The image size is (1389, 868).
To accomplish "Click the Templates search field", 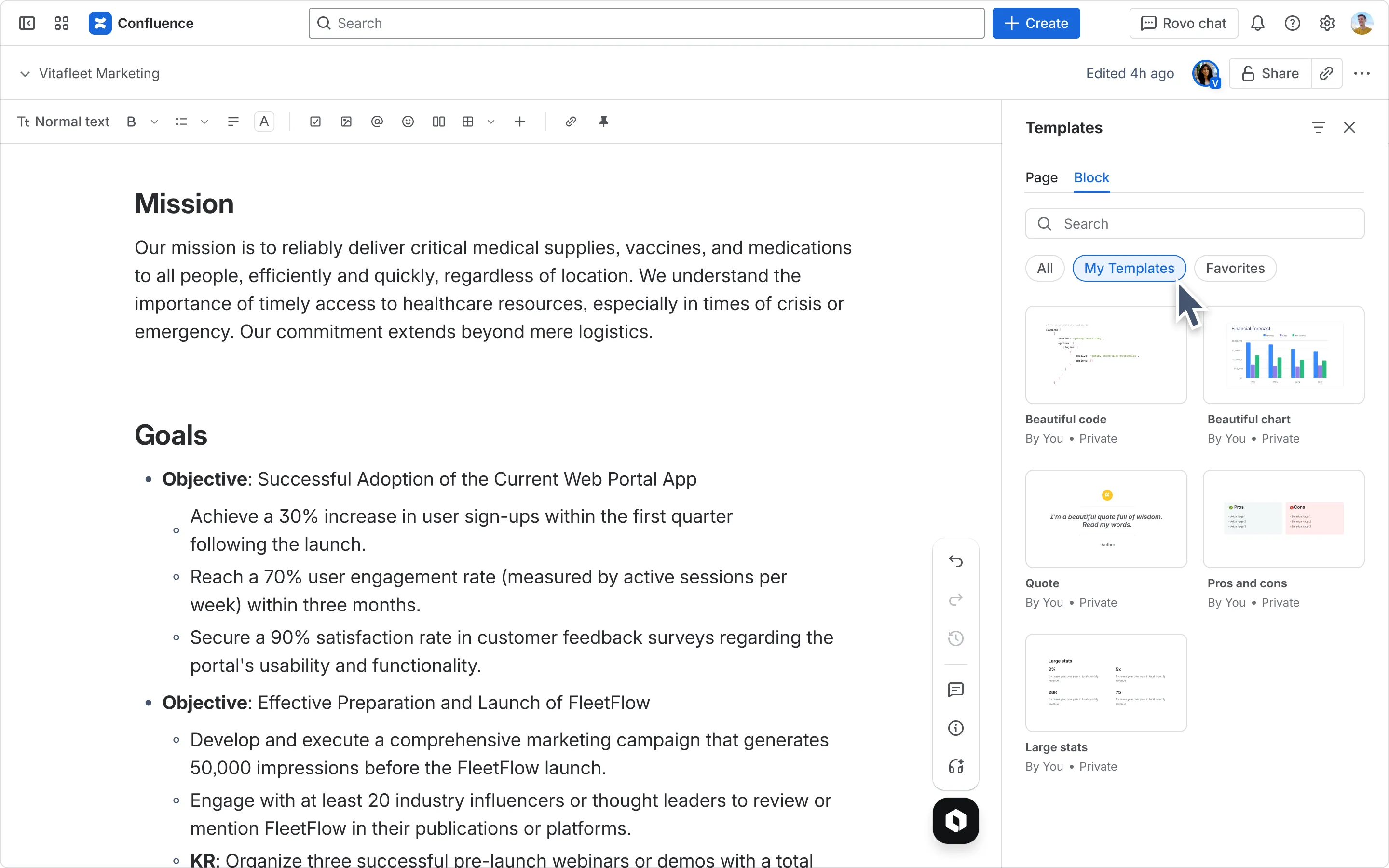I will click(1195, 224).
